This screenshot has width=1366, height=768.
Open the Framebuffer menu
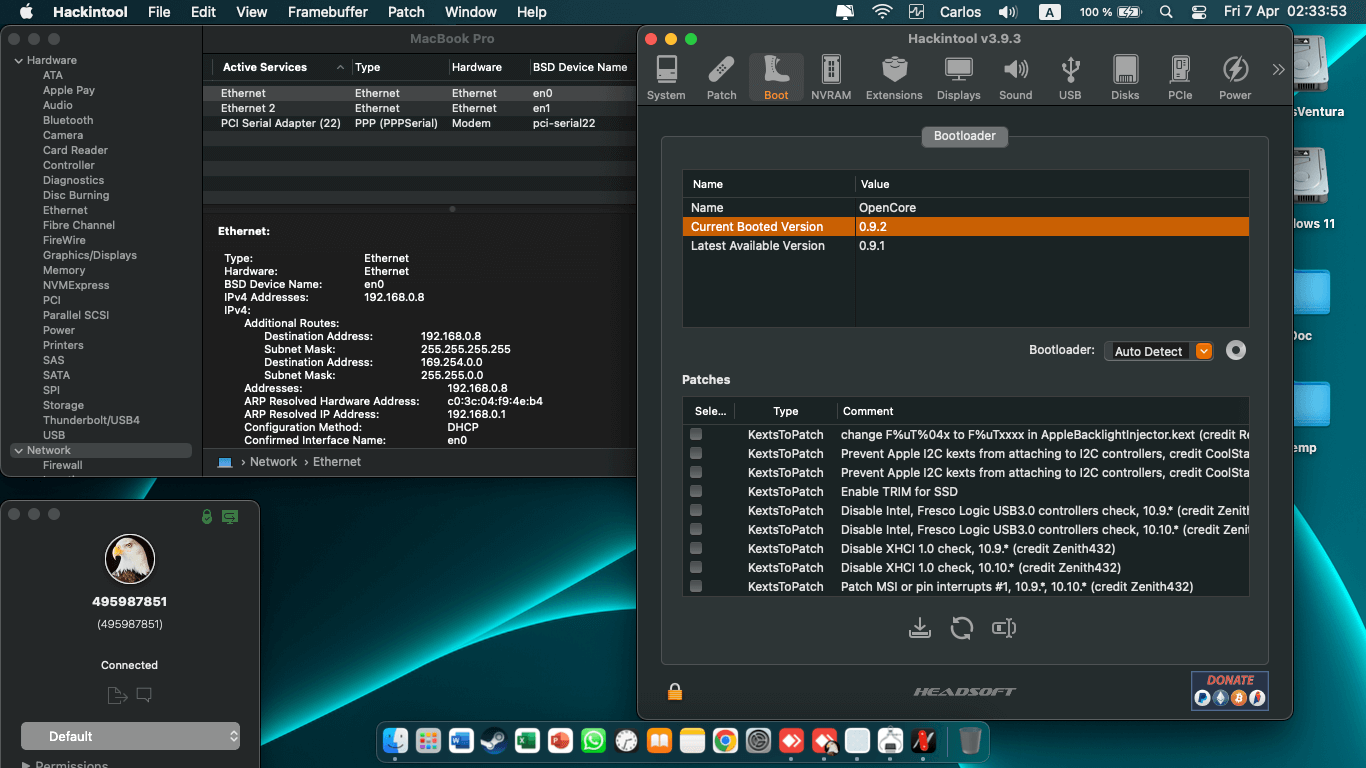328,12
